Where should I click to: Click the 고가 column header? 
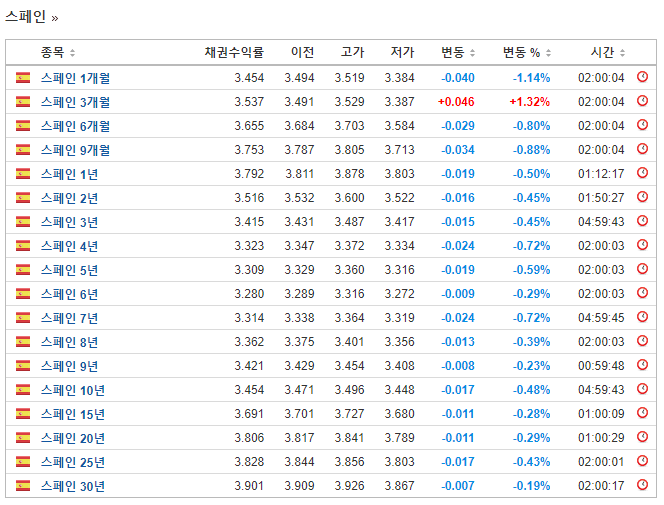click(x=352, y=52)
